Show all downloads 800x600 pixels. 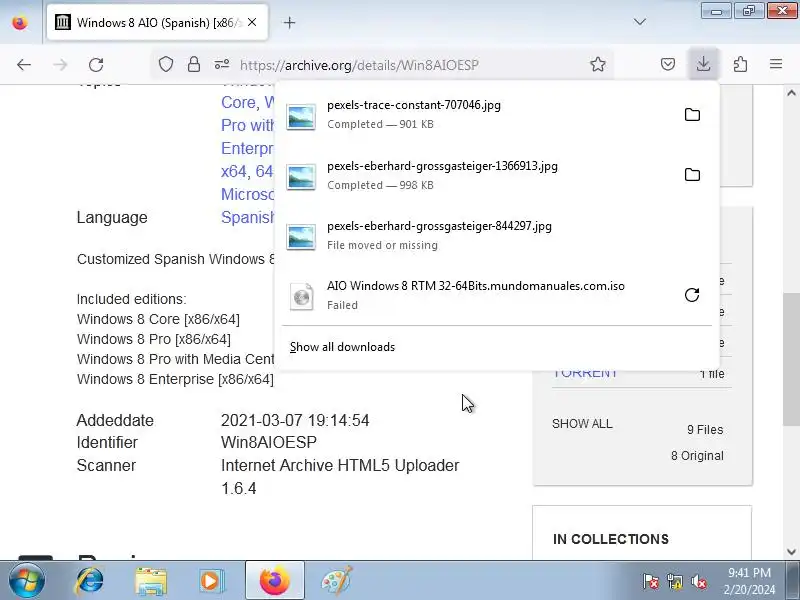pyautogui.click(x=342, y=347)
